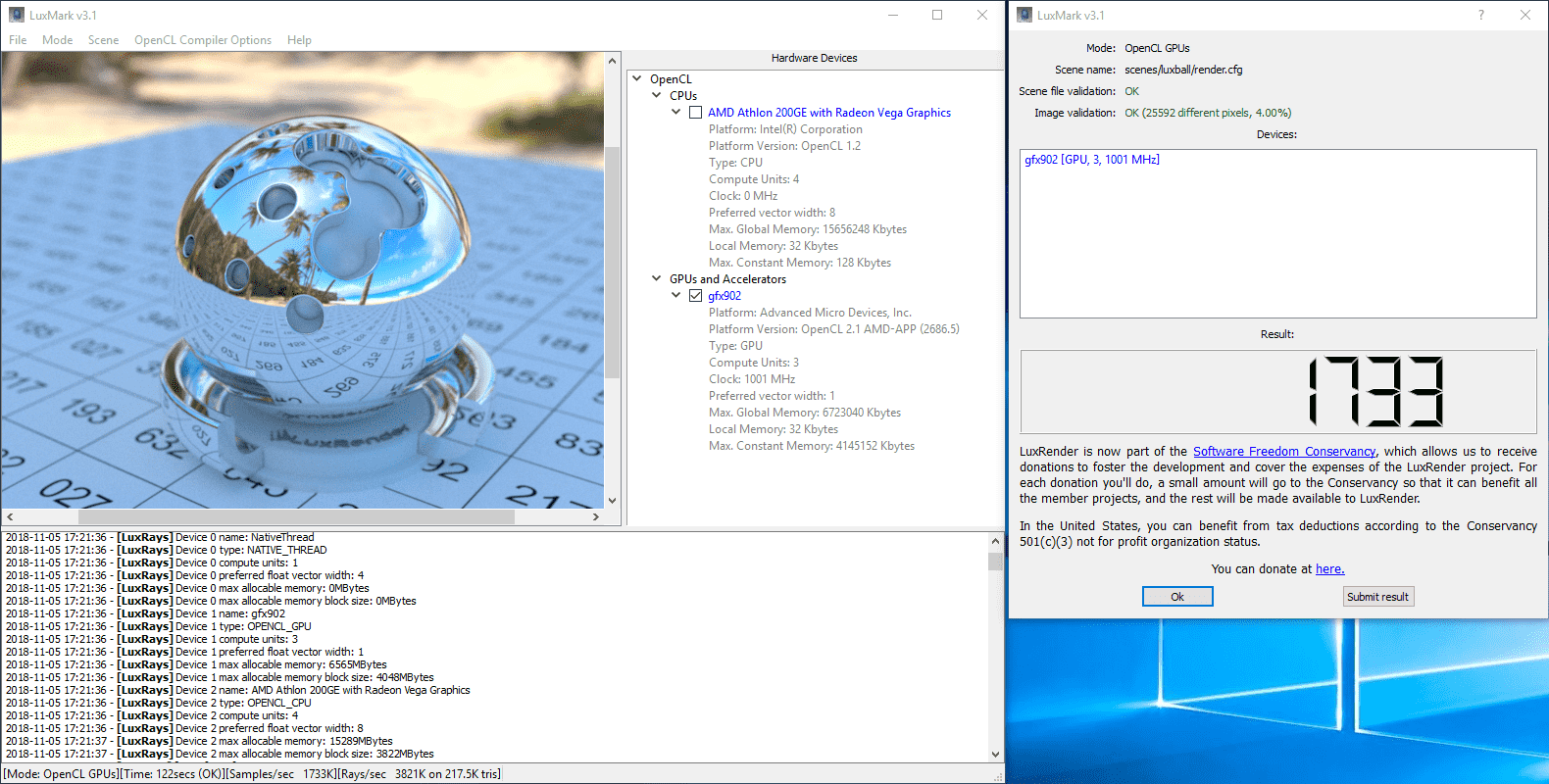Viewport: 1549px width, 784px height.
Task: Open the Scene menu
Action: (x=103, y=40)
